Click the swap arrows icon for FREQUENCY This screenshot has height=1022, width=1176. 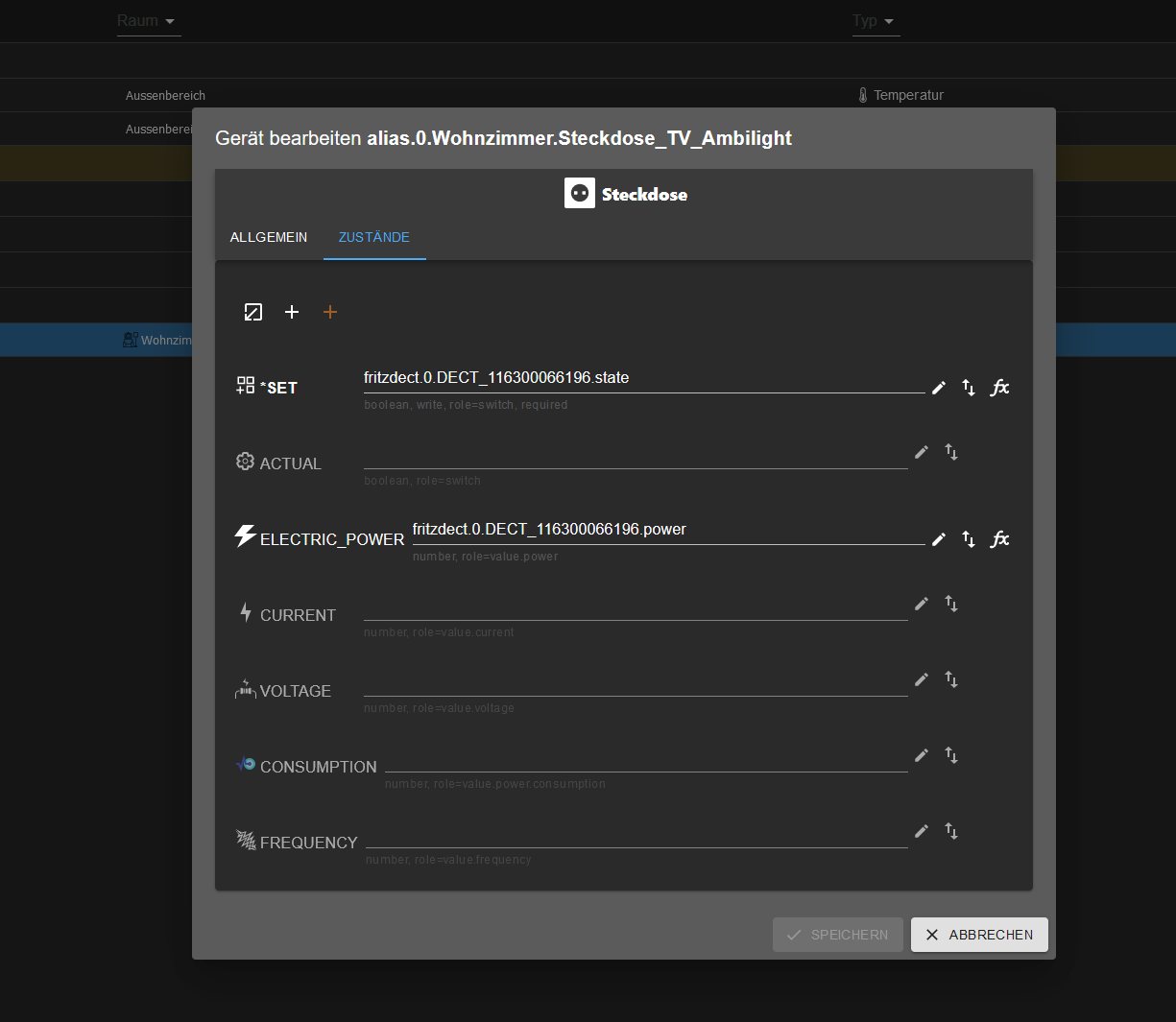click(951, 831)
